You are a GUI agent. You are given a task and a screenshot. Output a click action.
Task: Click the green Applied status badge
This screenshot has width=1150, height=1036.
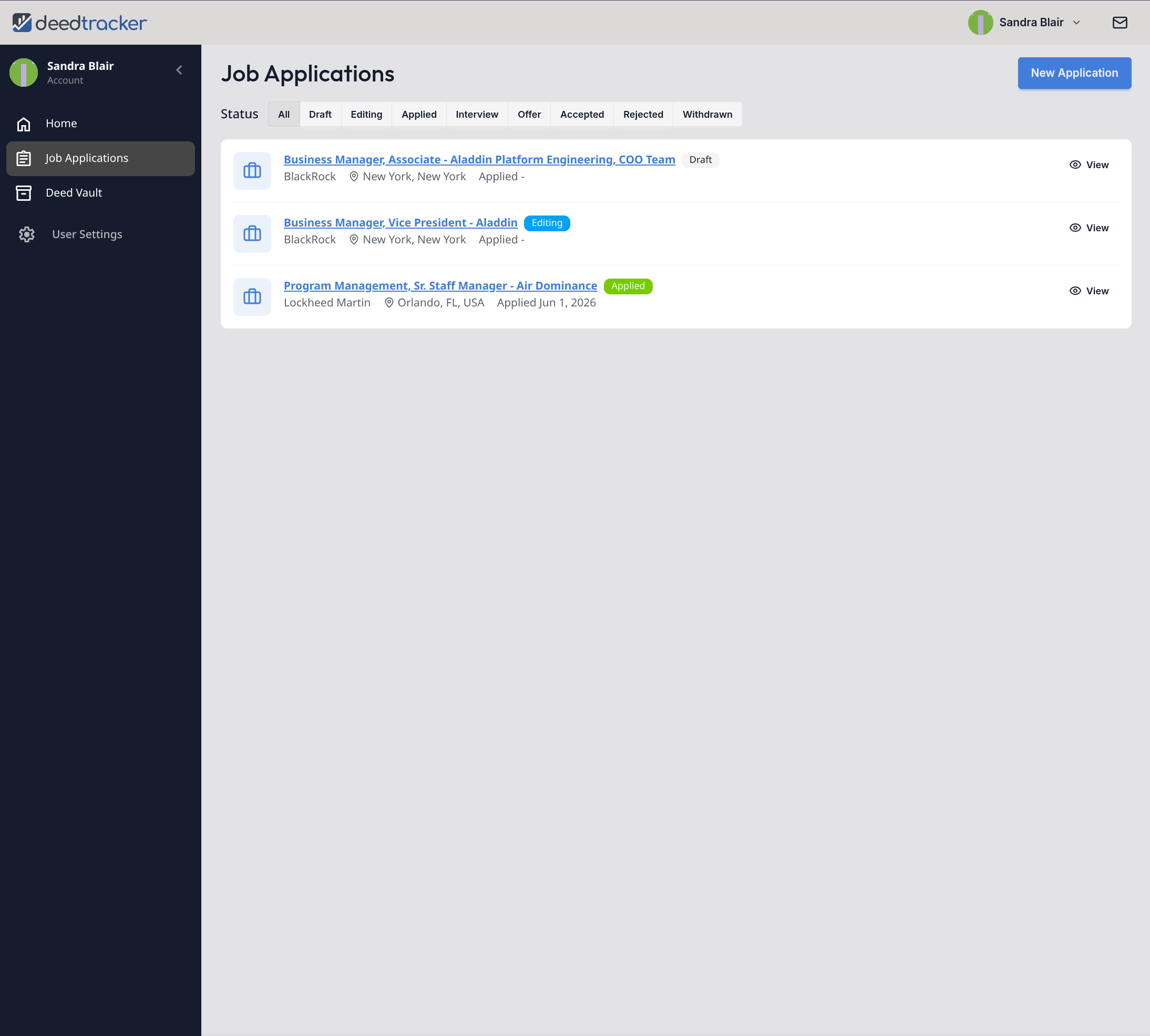(628, 286)
